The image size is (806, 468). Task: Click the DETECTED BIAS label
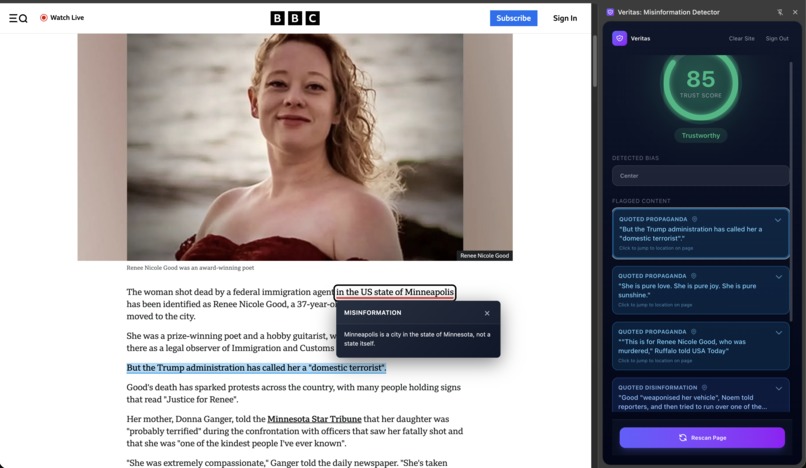pyautogui.click(x=635, y=158)
